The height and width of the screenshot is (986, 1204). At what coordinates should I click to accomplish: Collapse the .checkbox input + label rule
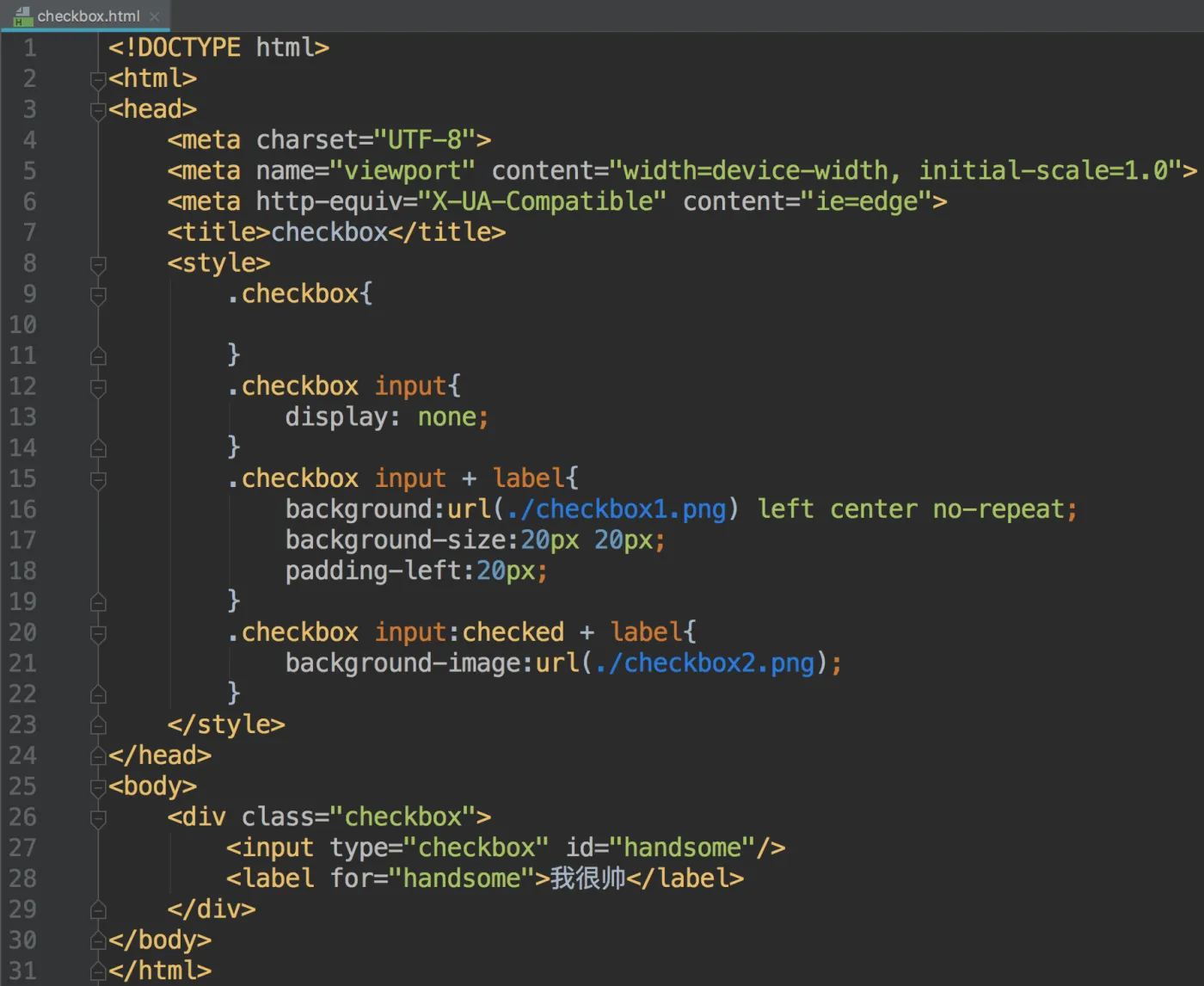point(97,481)
